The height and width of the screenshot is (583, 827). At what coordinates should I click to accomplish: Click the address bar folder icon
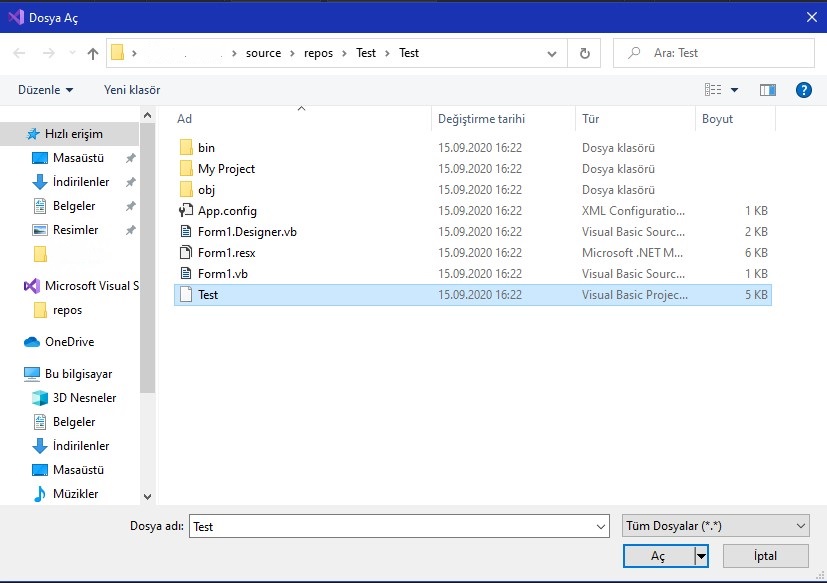tap(118, 53)
